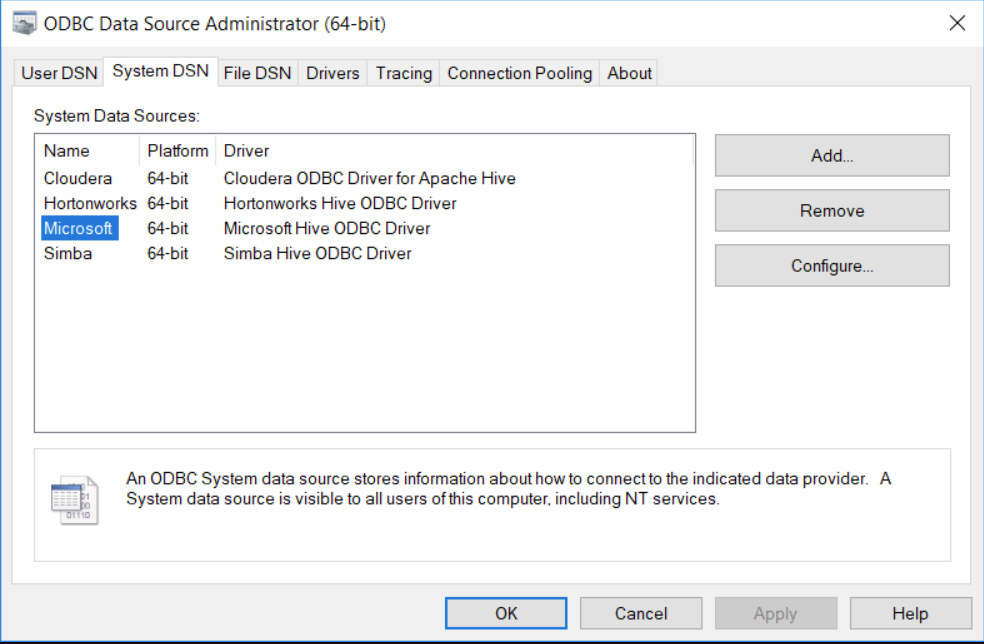984x644 pixels.
Task: Click 64-bit in the Hortonworks row
Action: coord(168,203)
